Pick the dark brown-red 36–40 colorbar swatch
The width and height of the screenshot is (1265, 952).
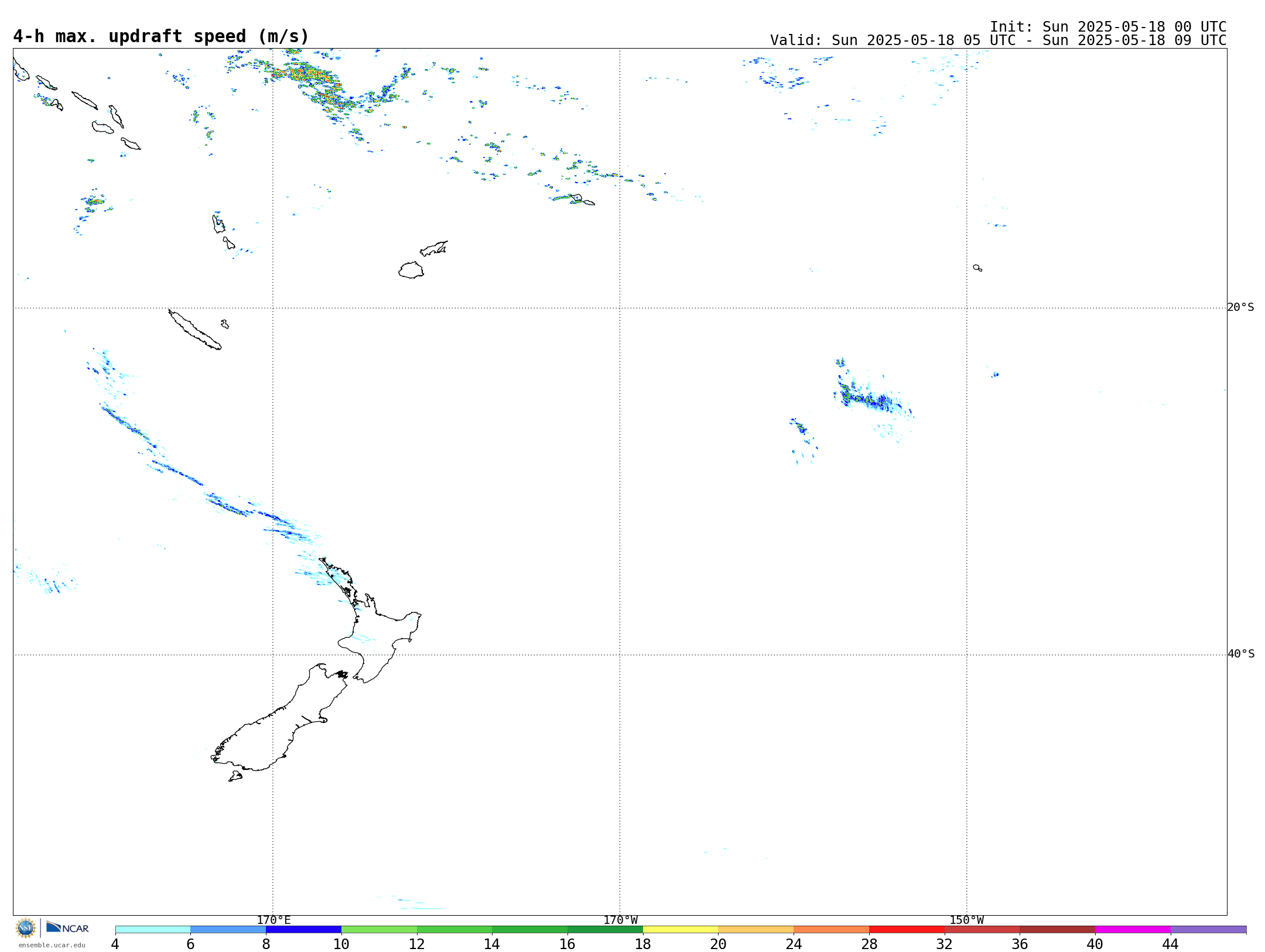pos(1057,930)
